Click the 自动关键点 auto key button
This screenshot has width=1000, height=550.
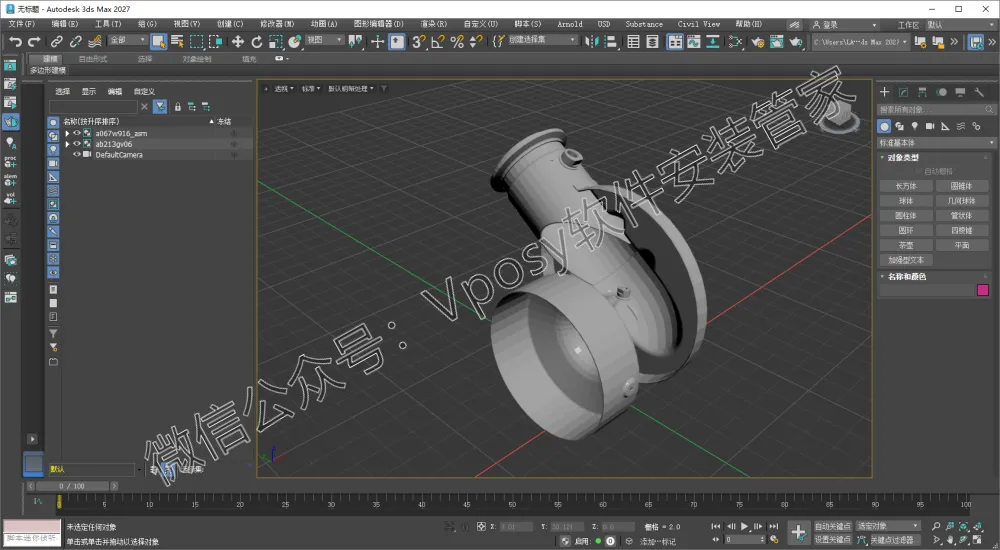tap(833, 526)
